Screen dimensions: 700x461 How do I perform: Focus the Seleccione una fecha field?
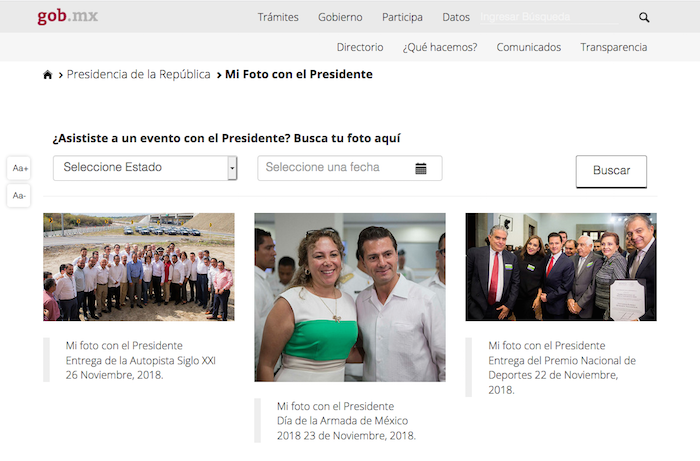(x=350, y=168)
